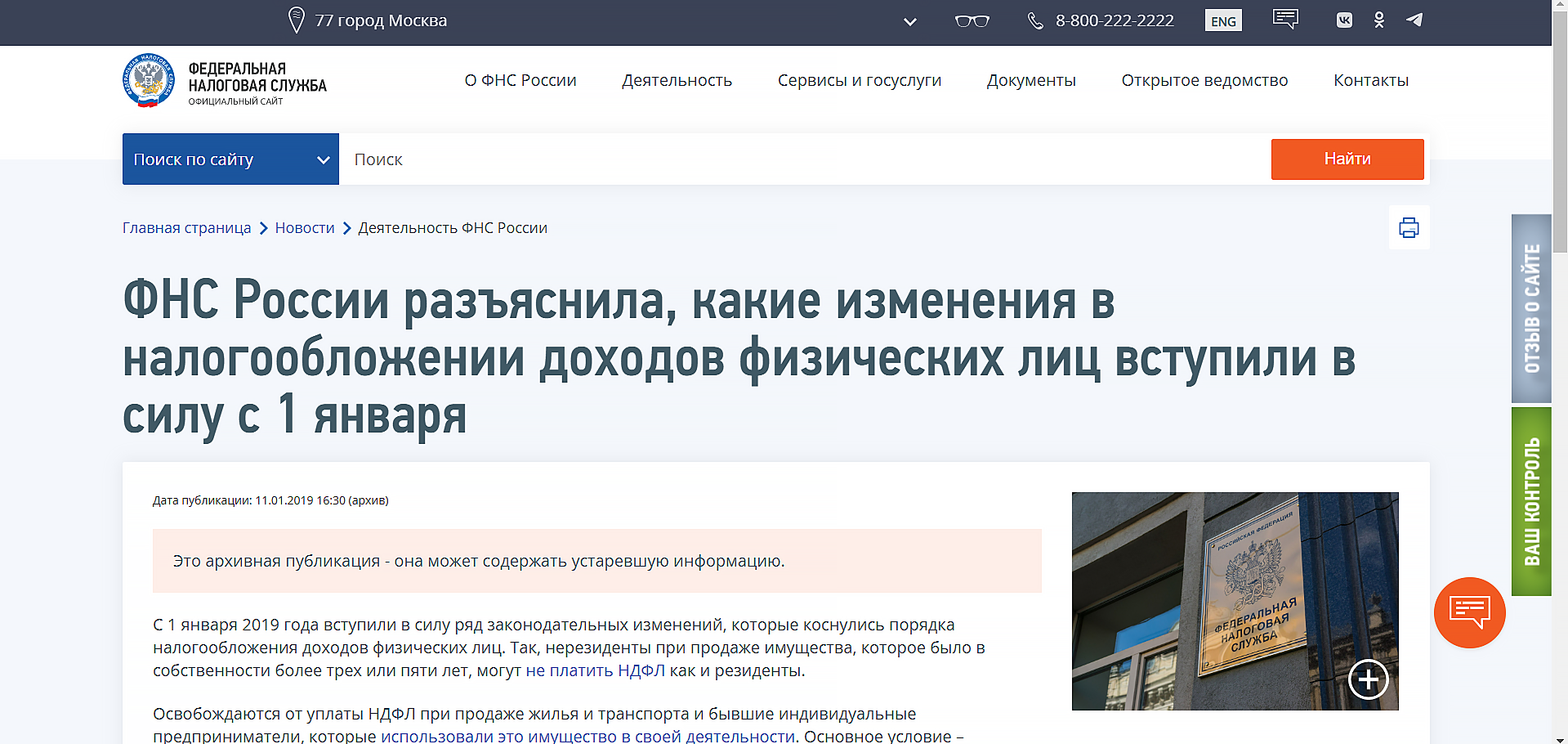1568x744 pixels.
Task: Open 'Сервисы и госуслуги' menu
Action: pos(860,80)
